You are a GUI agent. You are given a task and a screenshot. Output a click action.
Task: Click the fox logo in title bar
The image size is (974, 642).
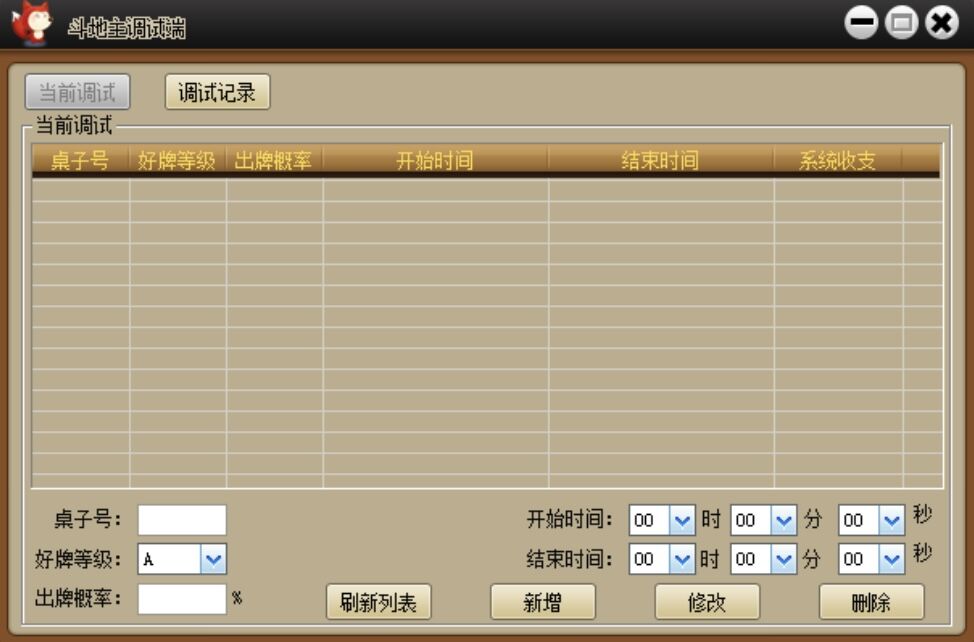point(32,23)
